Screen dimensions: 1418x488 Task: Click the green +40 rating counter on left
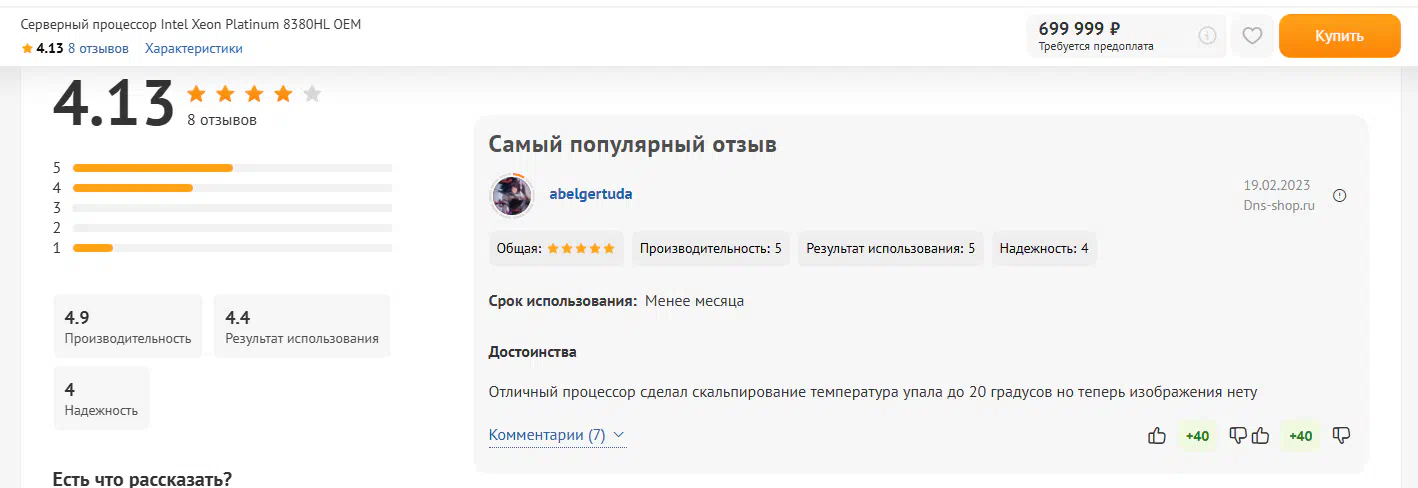[1197, 435]
